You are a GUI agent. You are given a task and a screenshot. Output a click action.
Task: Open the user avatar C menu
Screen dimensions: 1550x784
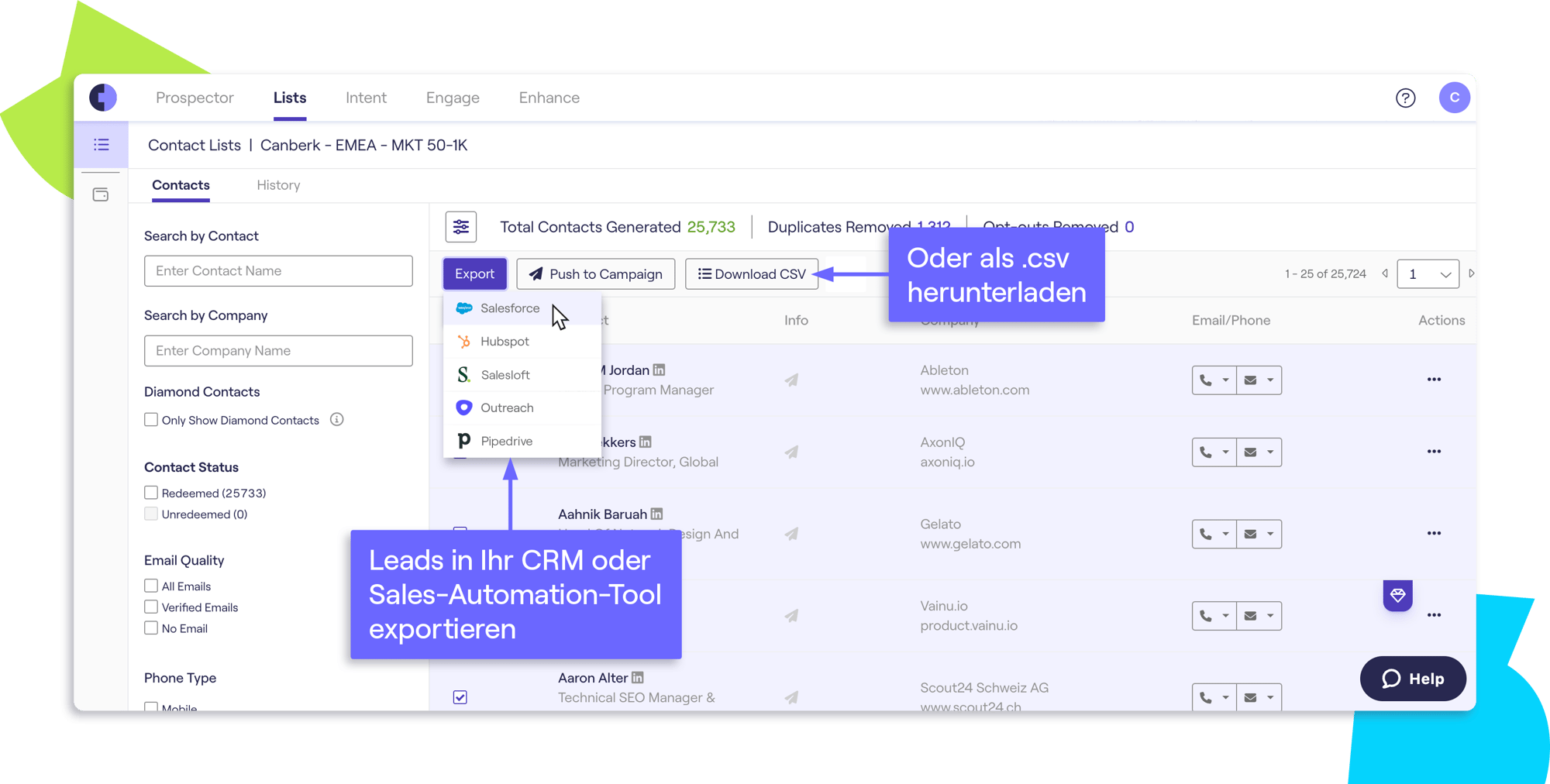(x=1454, y=98)
